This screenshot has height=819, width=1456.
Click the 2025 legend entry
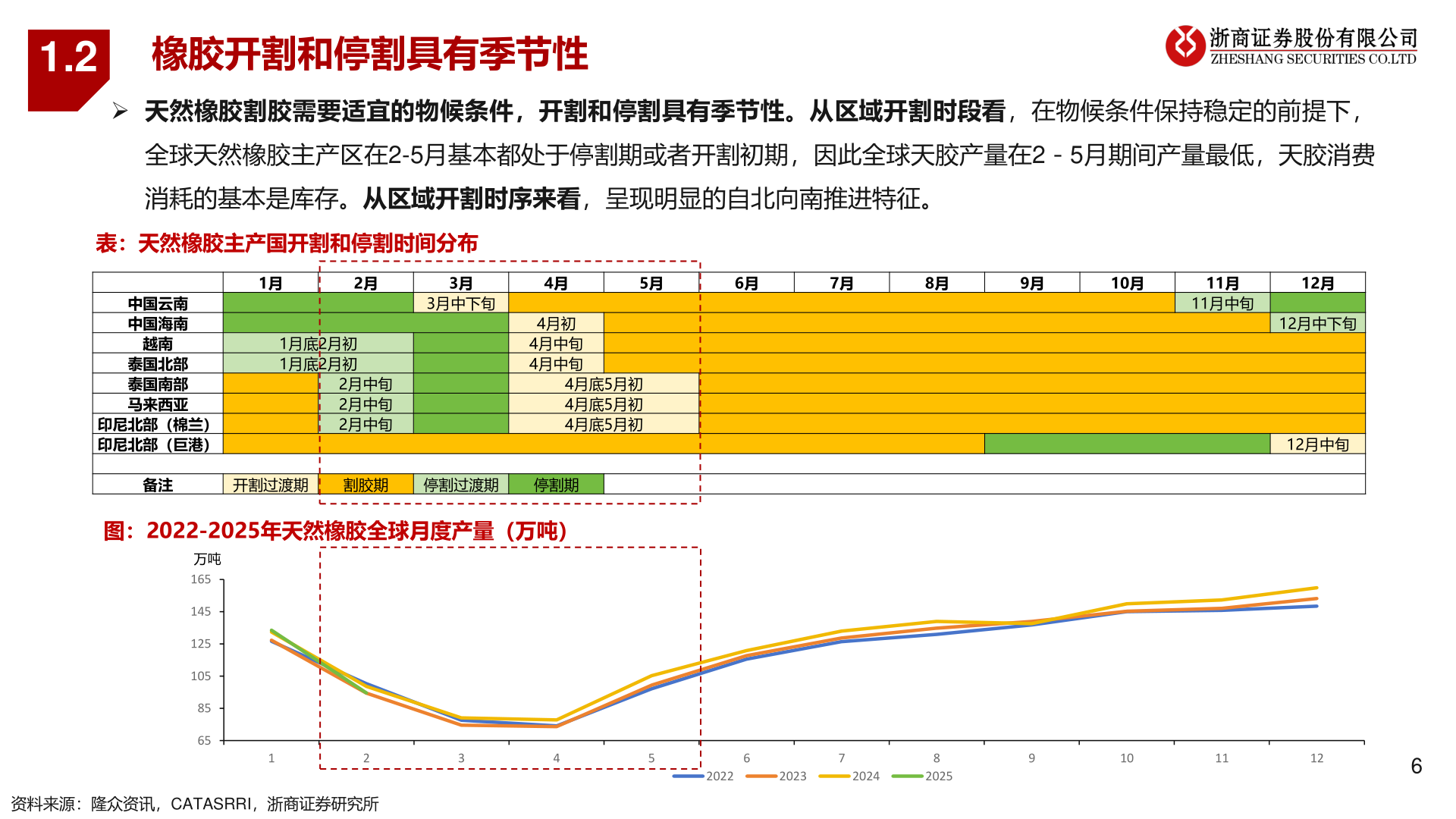click(923, 776)
